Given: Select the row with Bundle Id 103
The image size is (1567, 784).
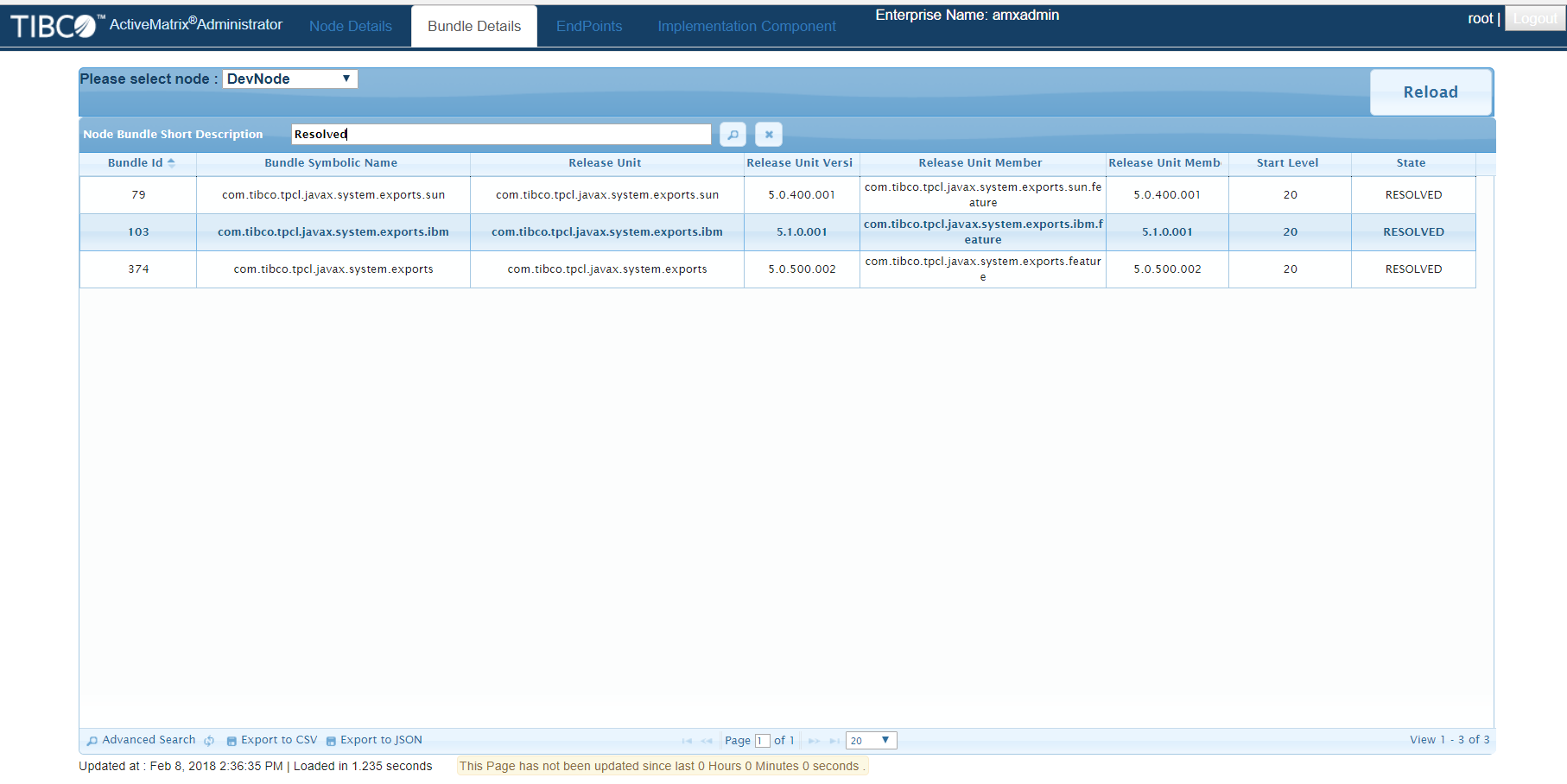Looking at the screenshot, I should tap(777, 232).
